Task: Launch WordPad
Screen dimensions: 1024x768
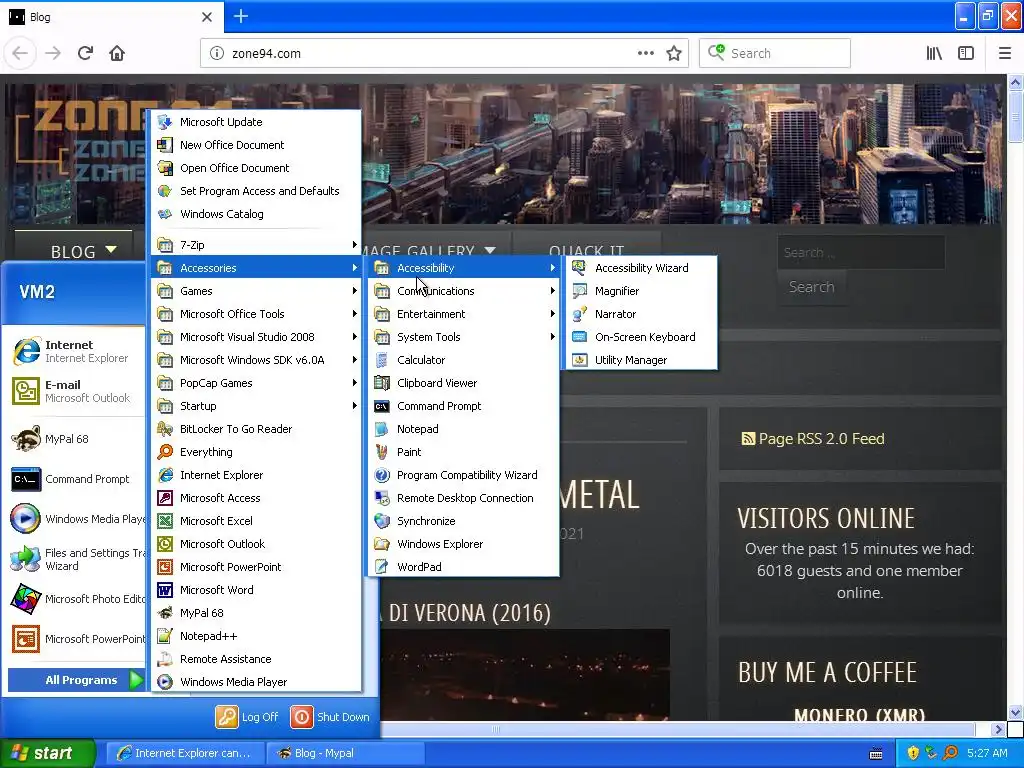Action: (x=464, y=567)
